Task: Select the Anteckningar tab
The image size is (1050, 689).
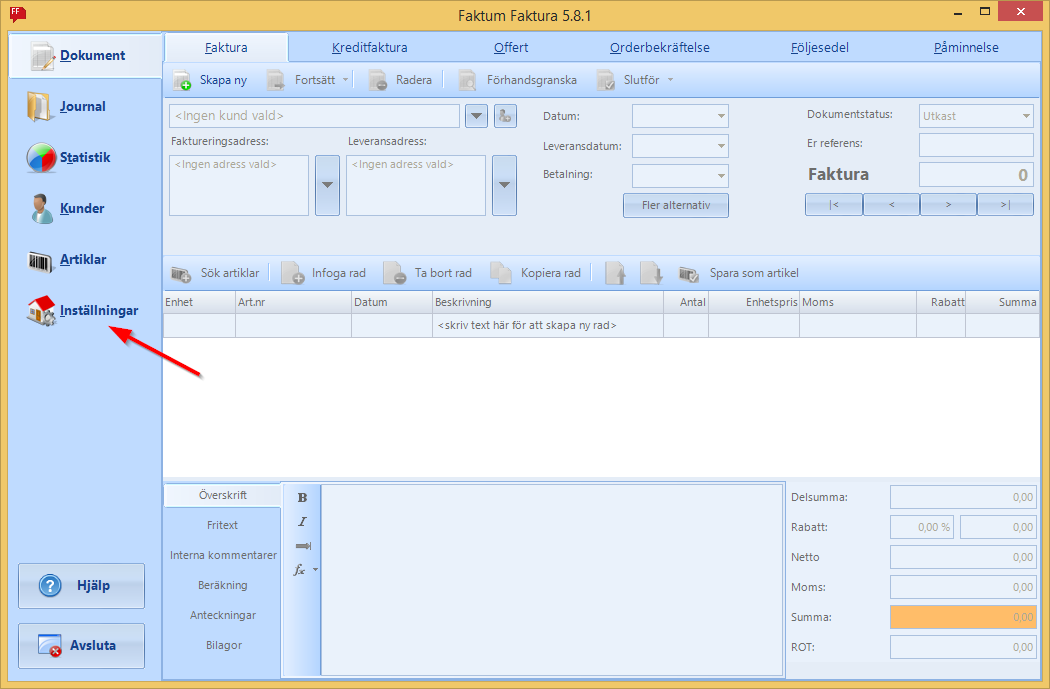Action: coord(222,615)
